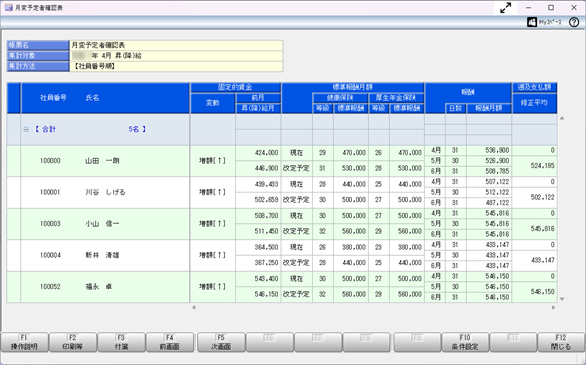Click the value 439,493 for 川谷

coord(266,184)
